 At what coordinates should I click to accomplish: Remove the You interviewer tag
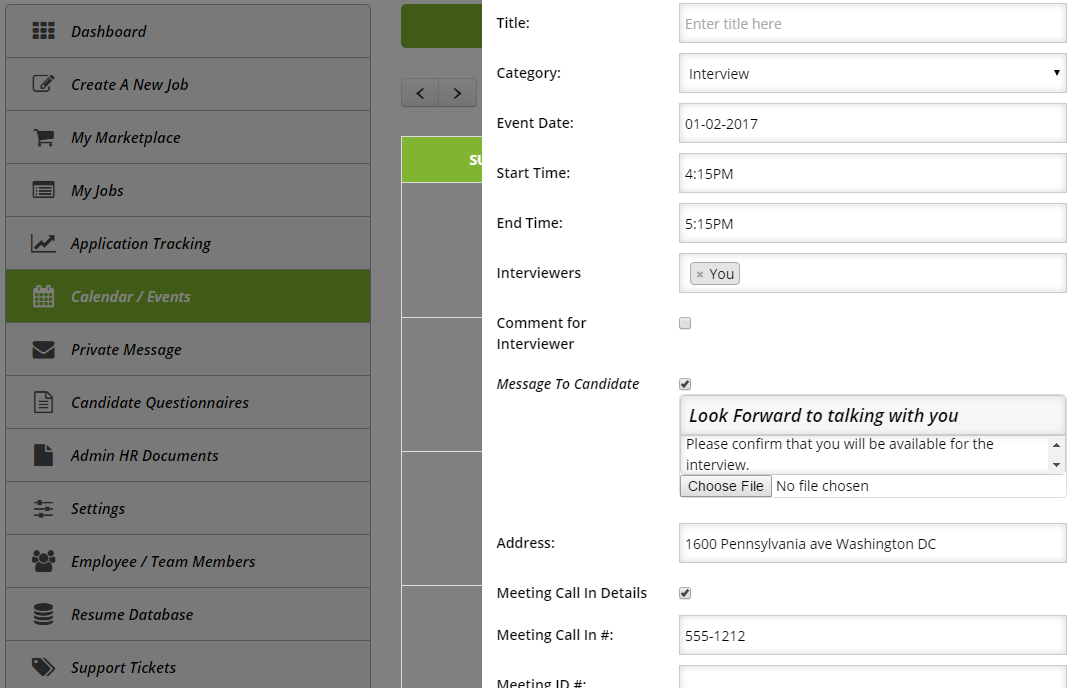coord(700,274)
